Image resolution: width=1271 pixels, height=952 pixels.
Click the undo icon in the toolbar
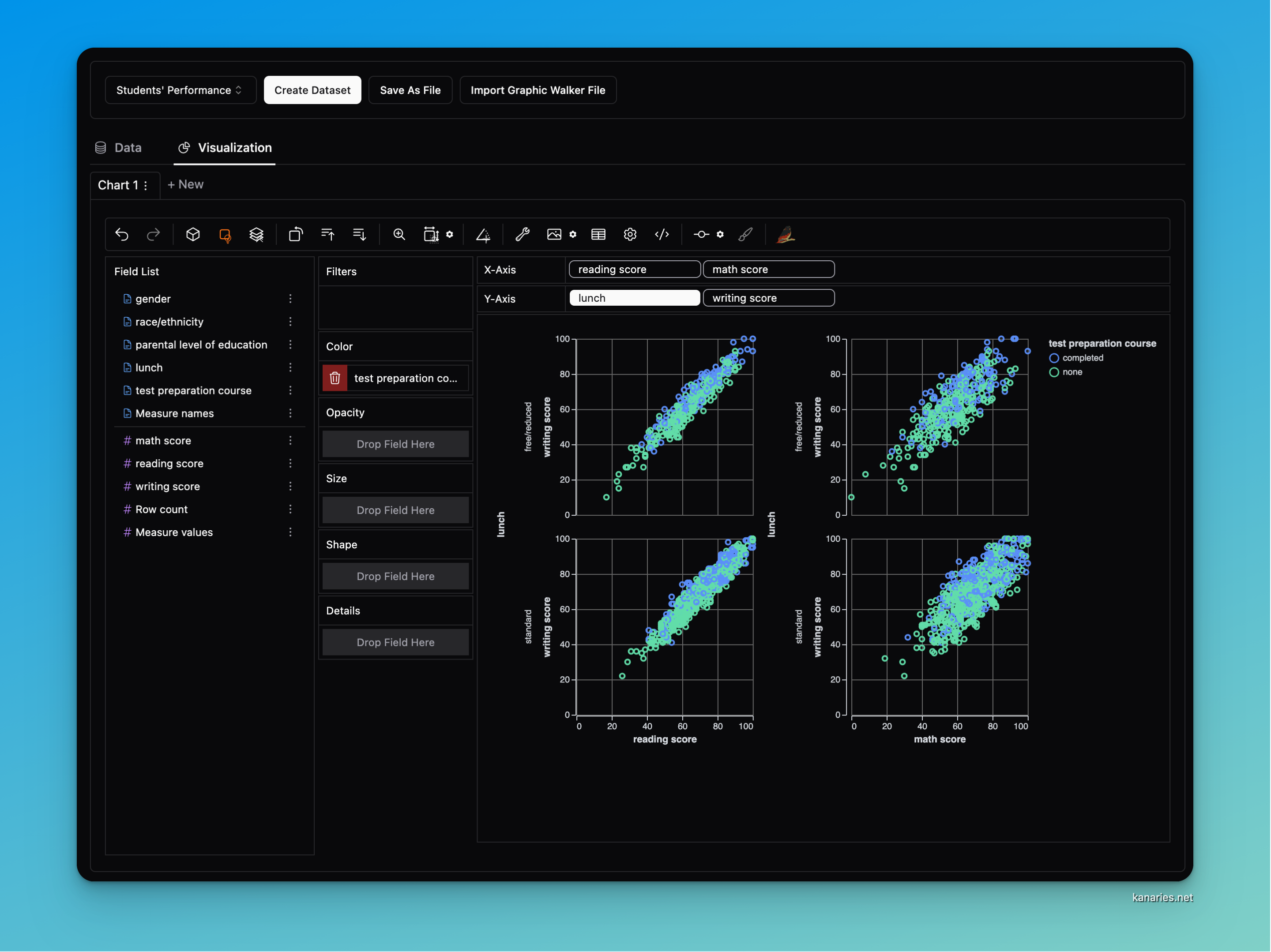(x=122, y=234)
